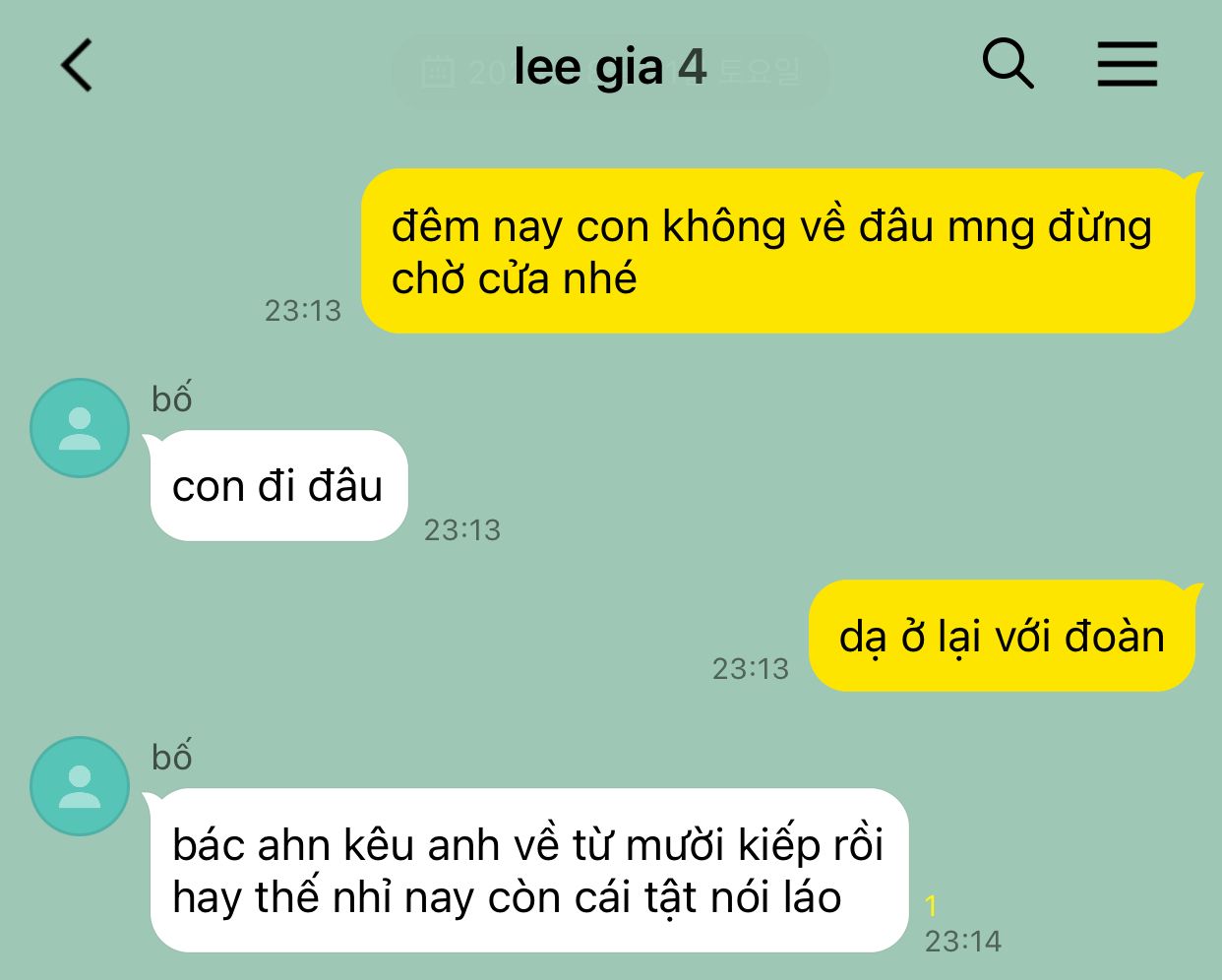Tap the 'lee gia 4' chat title
This screenshot has height=980, width=1222.
click(x=610, y=67)
